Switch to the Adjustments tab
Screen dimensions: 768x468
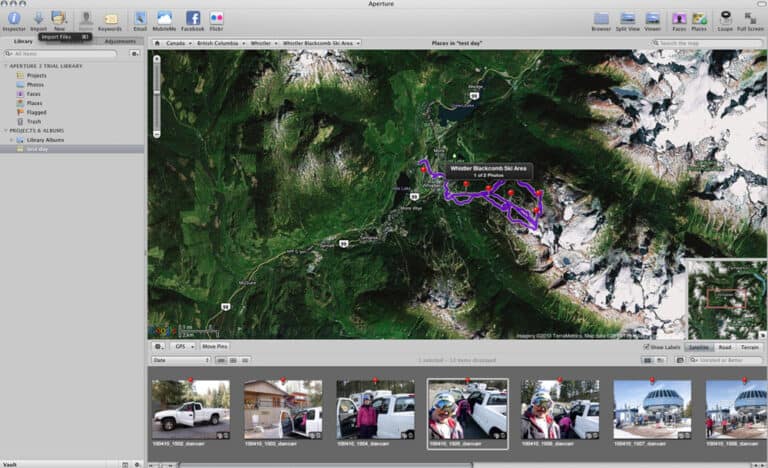coord(120,42)
